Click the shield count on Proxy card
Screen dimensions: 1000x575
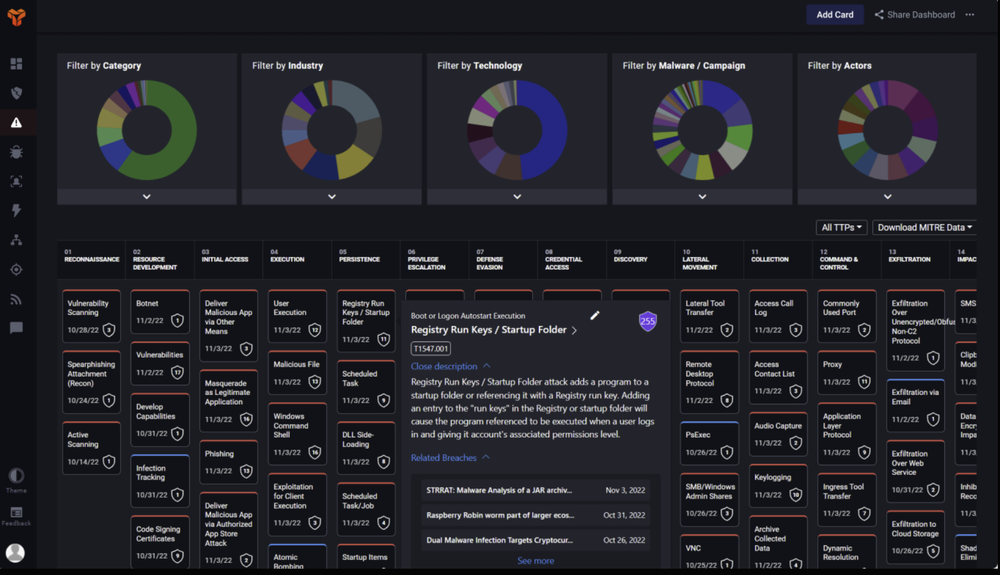(864, 382)
